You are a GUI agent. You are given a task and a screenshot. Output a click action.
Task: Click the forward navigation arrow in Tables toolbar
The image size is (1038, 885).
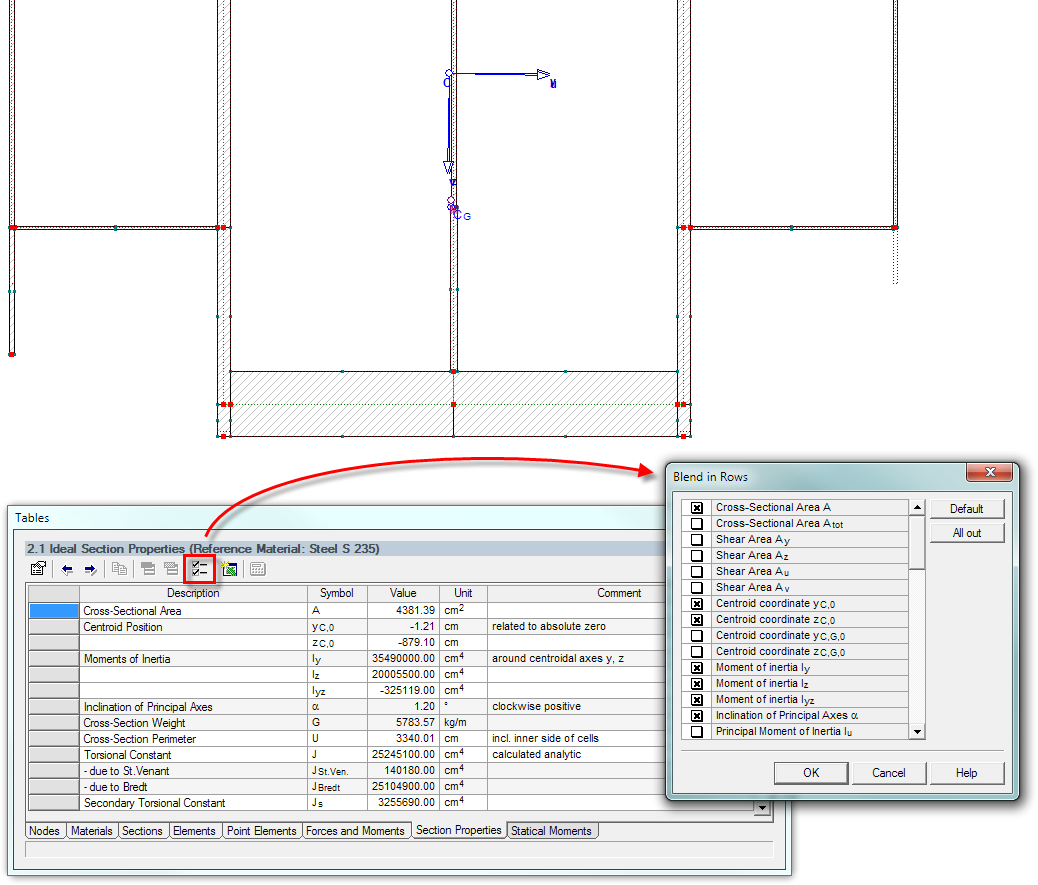pyautogui.click(x=91, y=569)
